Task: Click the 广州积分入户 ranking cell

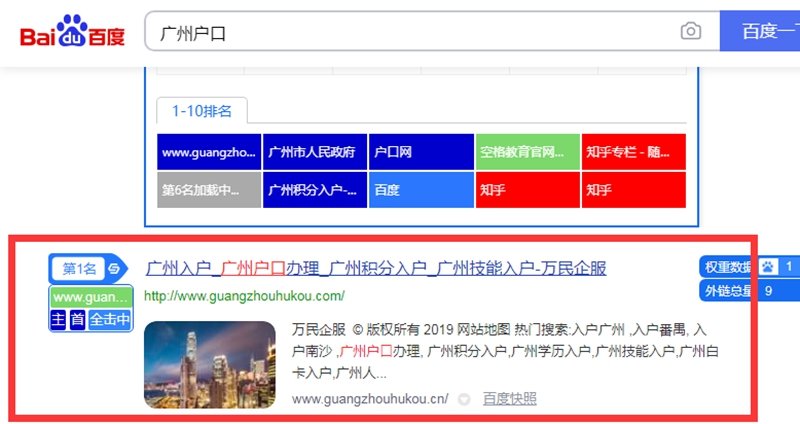Action: point(315,190)
